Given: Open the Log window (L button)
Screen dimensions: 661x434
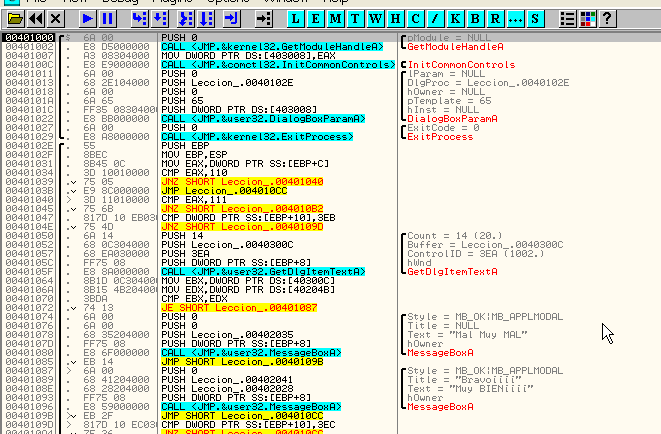Looking at the screenshot, I should (297, 19).
